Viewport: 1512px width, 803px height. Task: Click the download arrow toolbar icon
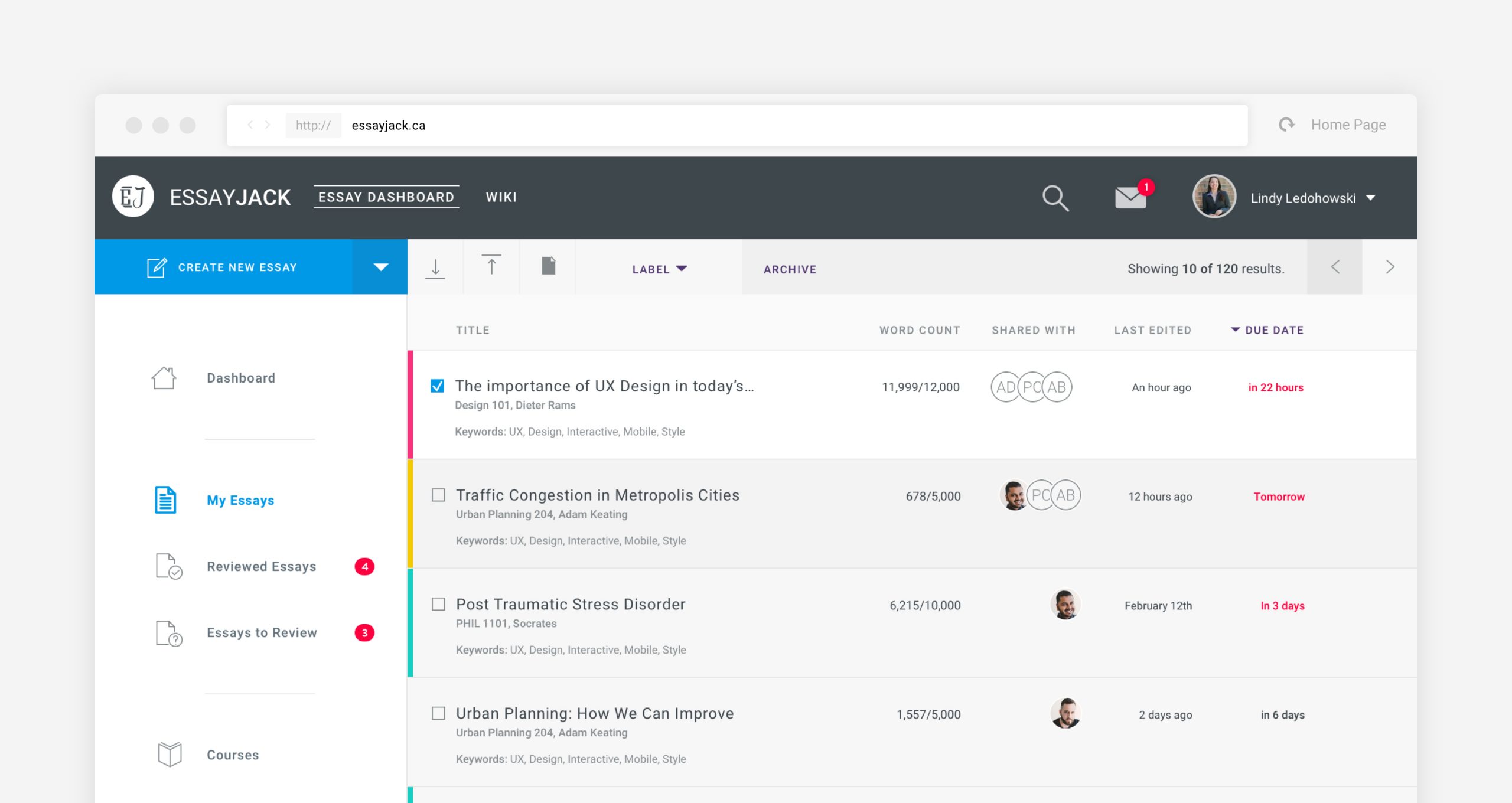435,267
